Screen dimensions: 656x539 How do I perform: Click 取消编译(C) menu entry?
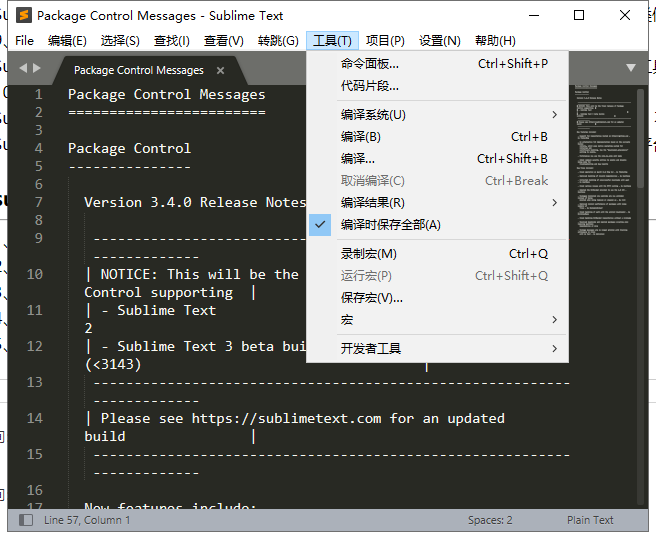[437, 181]
